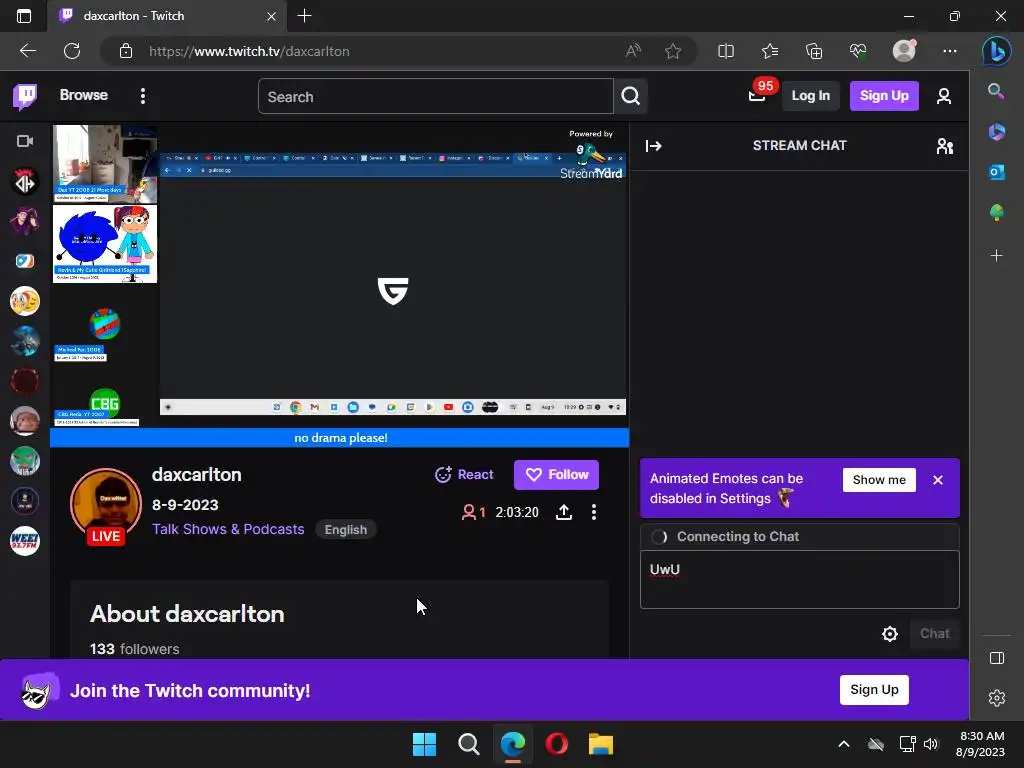Open Edge settings and more menu

tap(950, 51)
